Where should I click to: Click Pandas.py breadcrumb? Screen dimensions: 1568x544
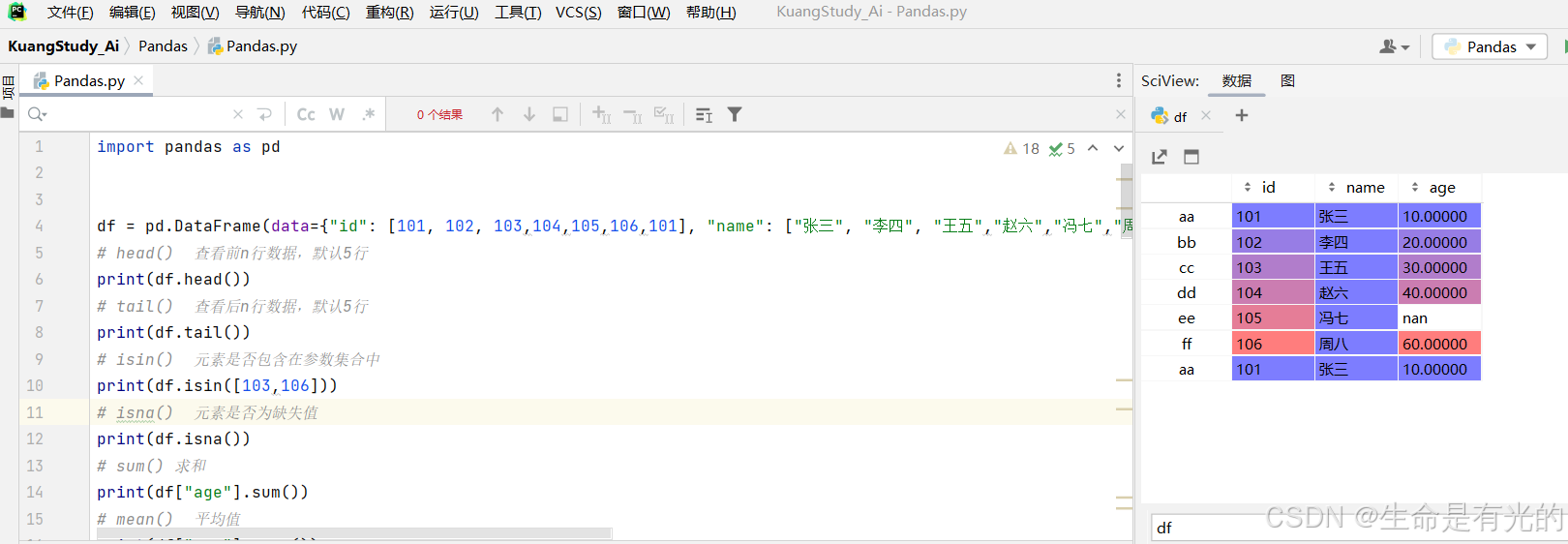(253, 45)
